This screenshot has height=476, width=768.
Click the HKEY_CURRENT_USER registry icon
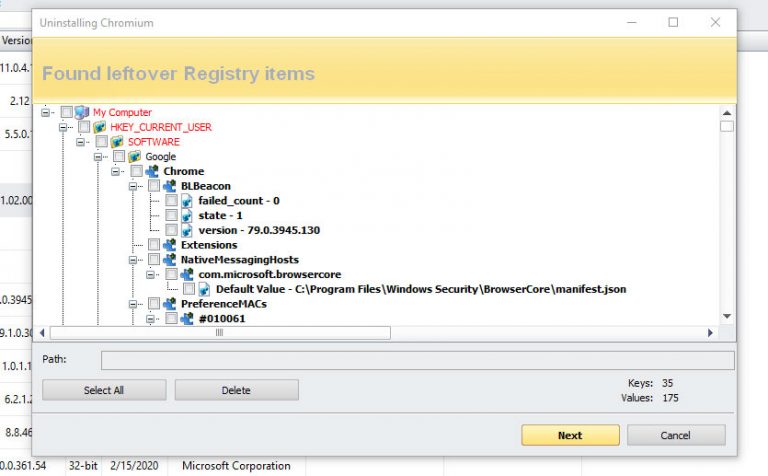point(100,128)
